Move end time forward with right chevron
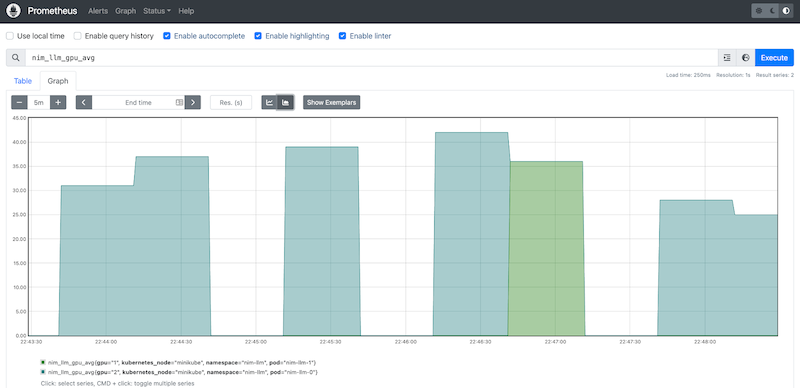This screenshot has height=388, width=800. point(192,103)
